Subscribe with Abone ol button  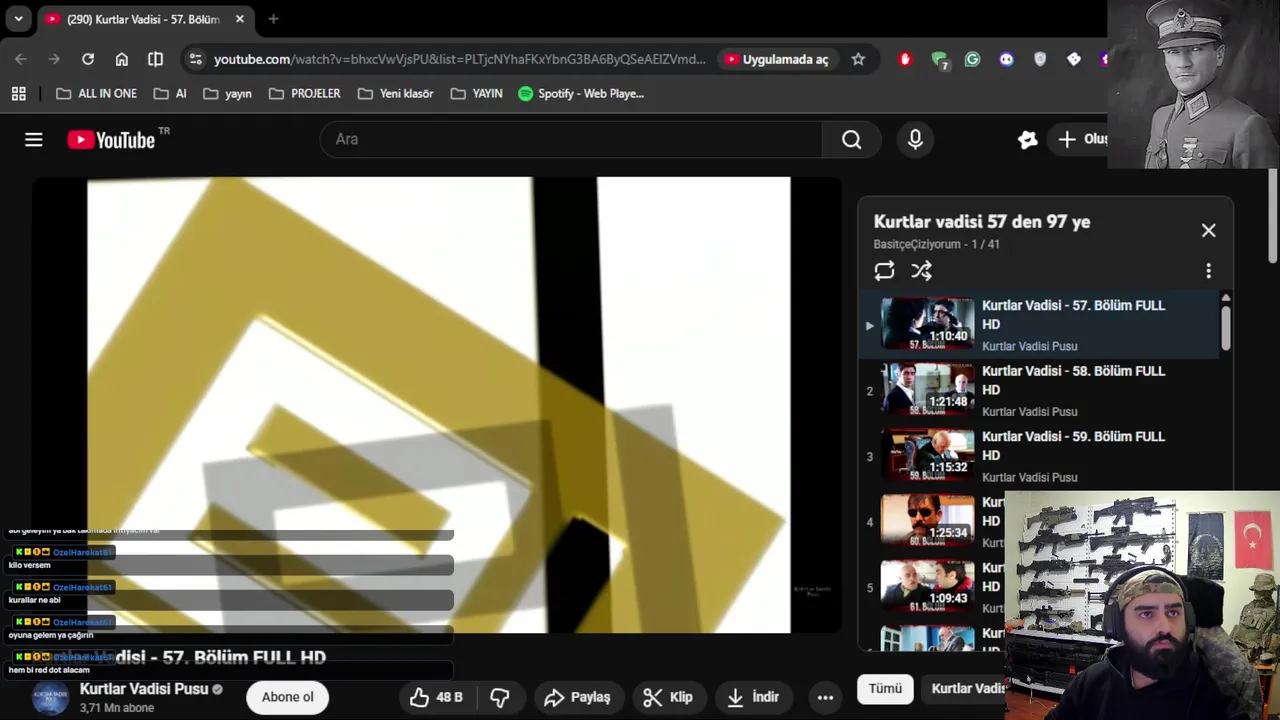click(x=287, y=697)
